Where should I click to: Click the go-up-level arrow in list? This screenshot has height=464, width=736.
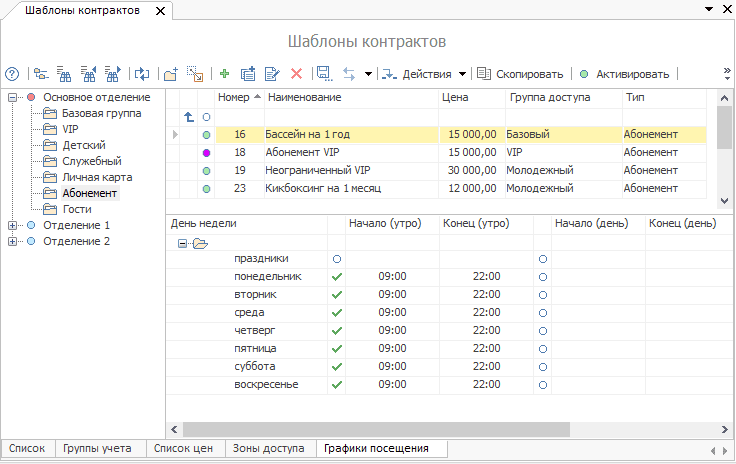[x=189, y=117]
